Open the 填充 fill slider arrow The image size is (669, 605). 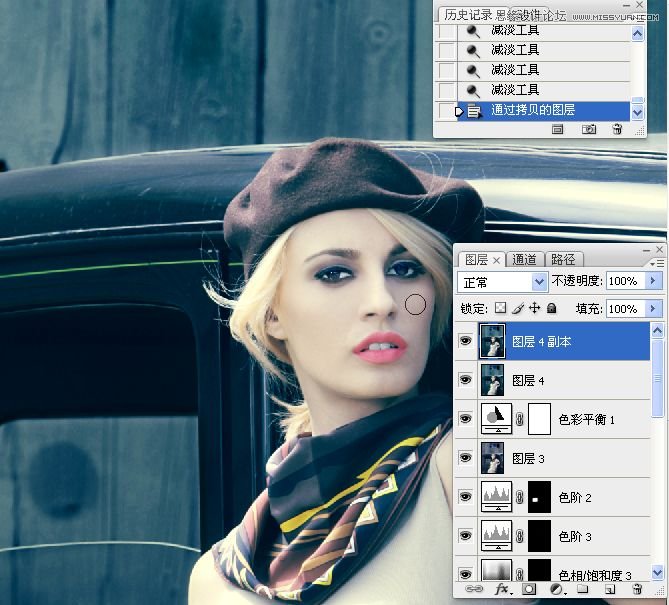click(x=653, y=309)
